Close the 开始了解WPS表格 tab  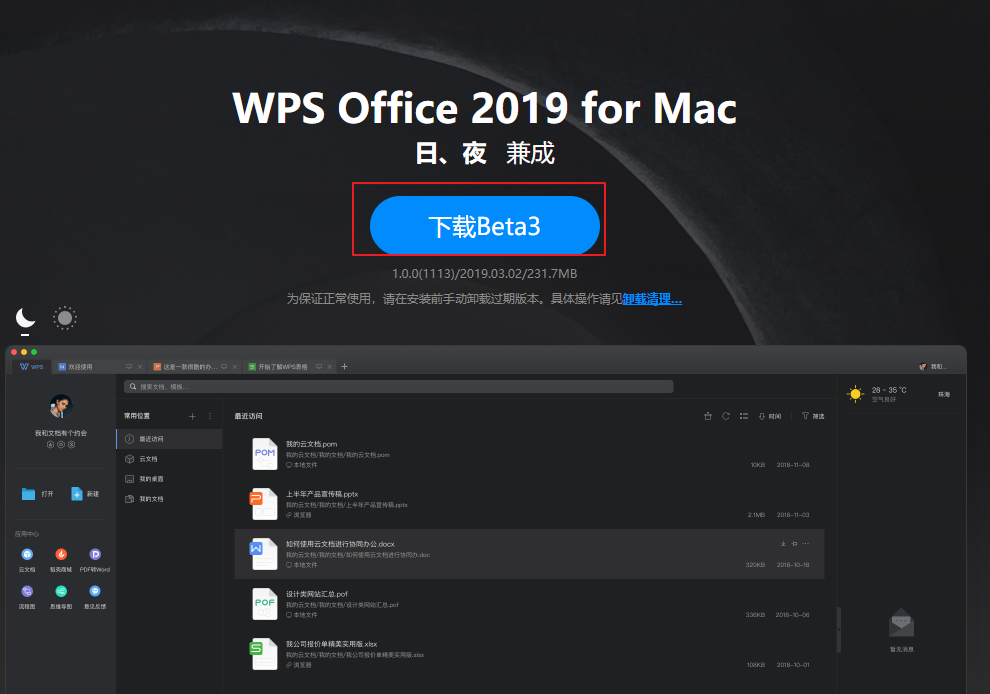tap(330, 367)
